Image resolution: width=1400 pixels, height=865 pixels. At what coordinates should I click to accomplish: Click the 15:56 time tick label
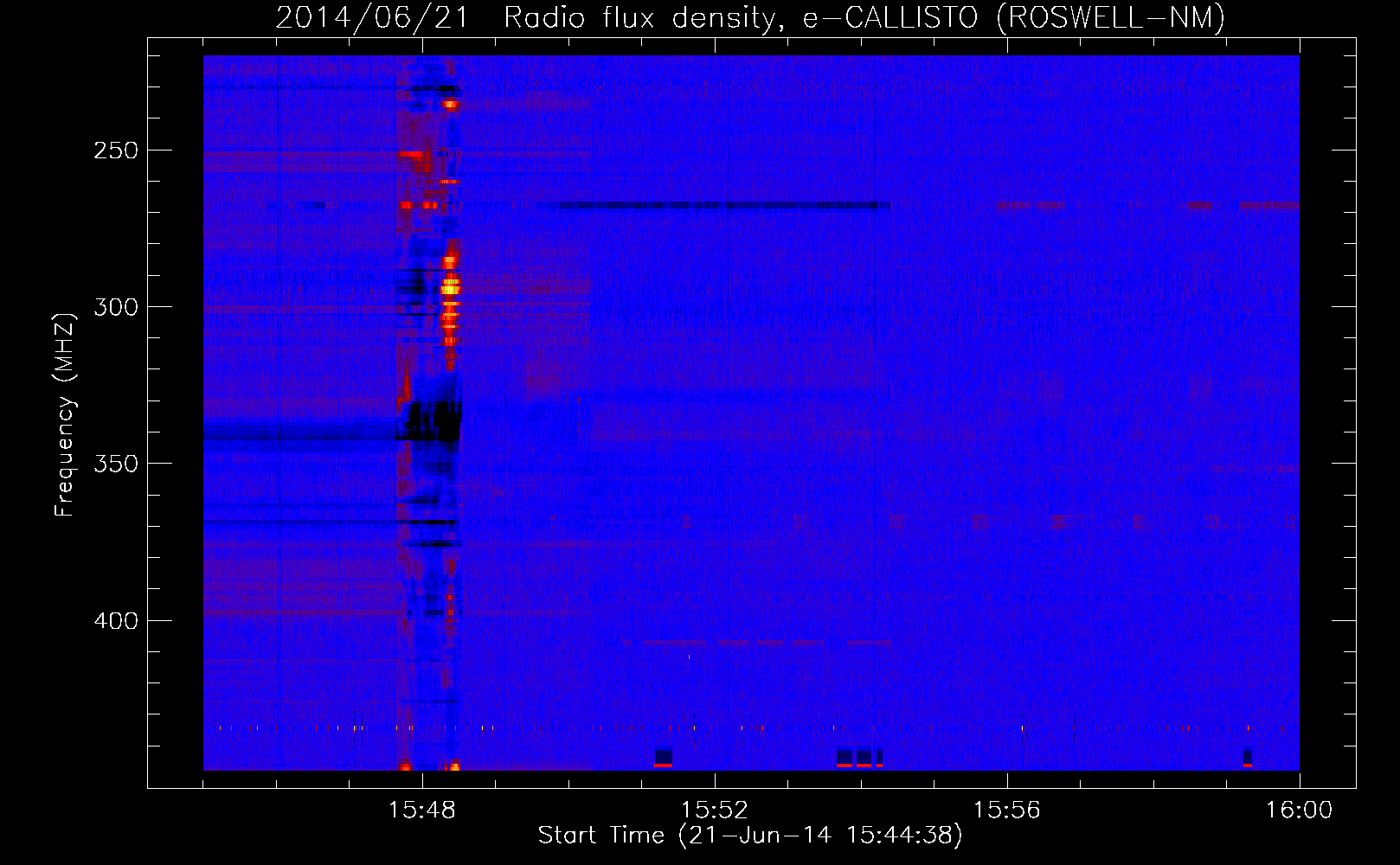[x=1006, y=810]
